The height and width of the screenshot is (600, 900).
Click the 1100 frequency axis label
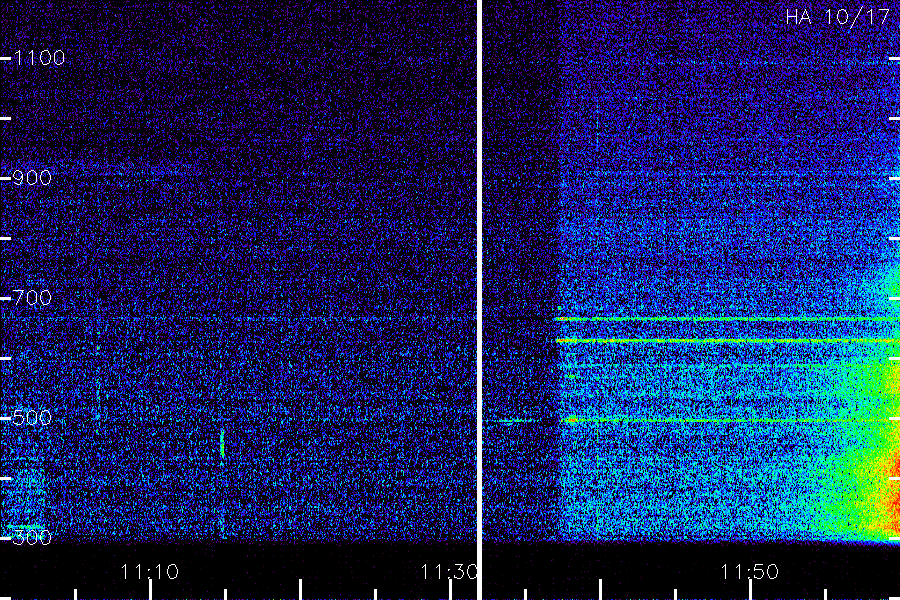(x=39, y=58)
